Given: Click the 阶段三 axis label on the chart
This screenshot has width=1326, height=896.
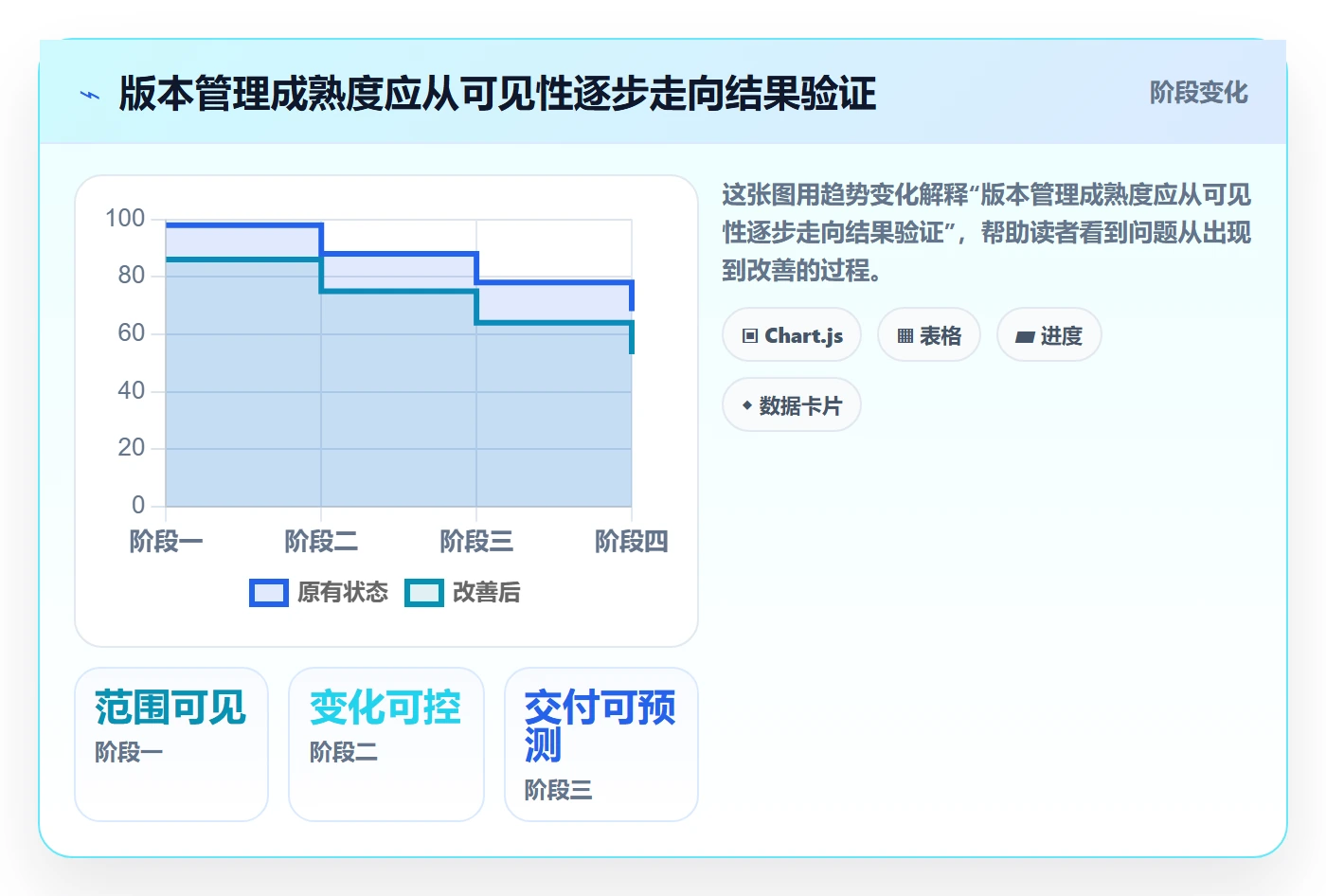Looking at the screenshot, I should pyautogui.click(x=476, y=542).
